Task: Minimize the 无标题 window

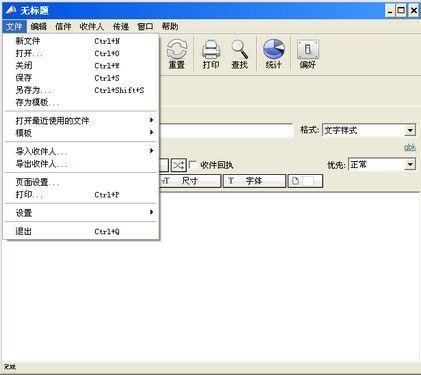Action: pyautogui.click(x=390, y=11)
